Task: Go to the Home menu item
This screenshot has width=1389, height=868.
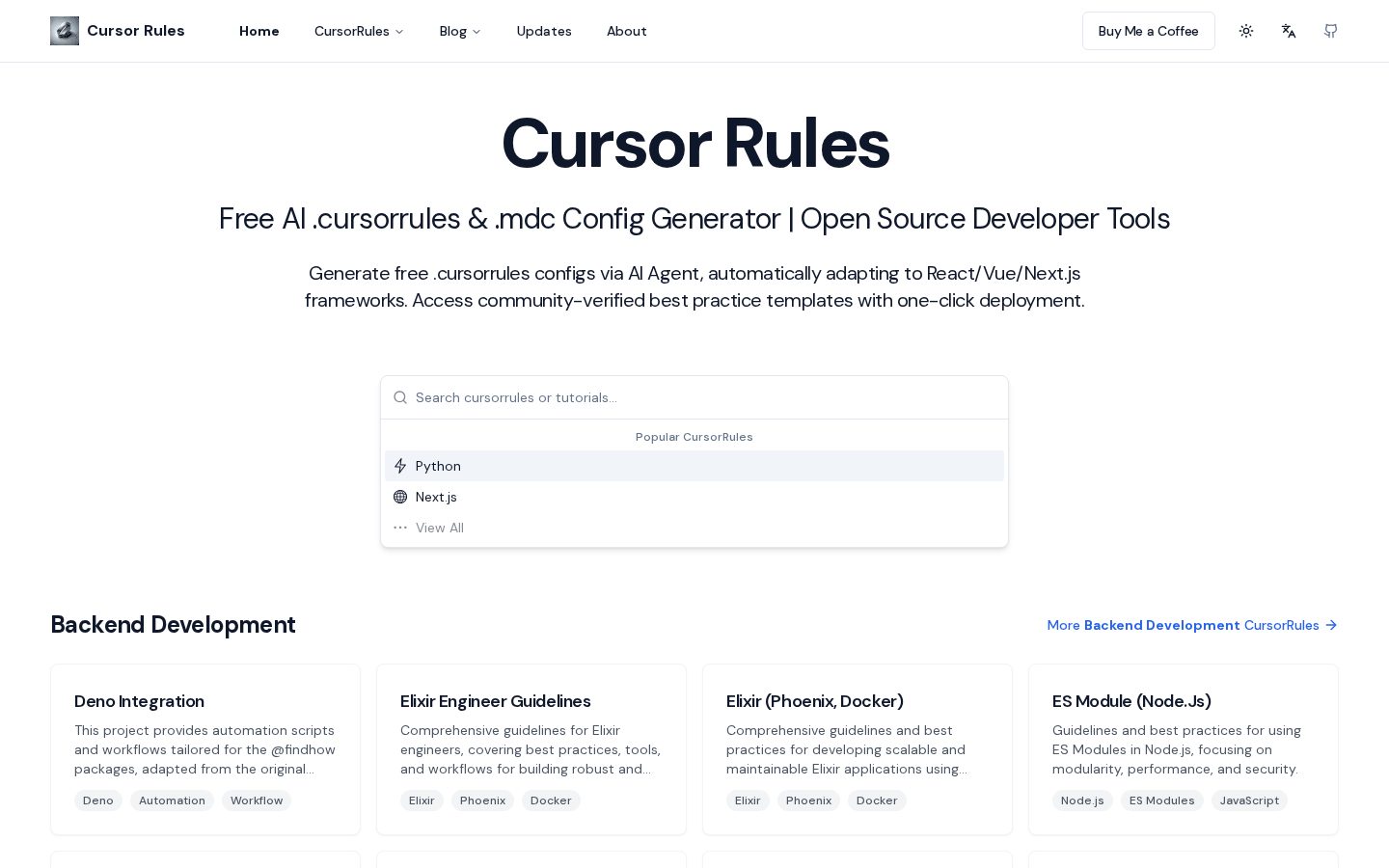Action: click(x=259, y=31)
